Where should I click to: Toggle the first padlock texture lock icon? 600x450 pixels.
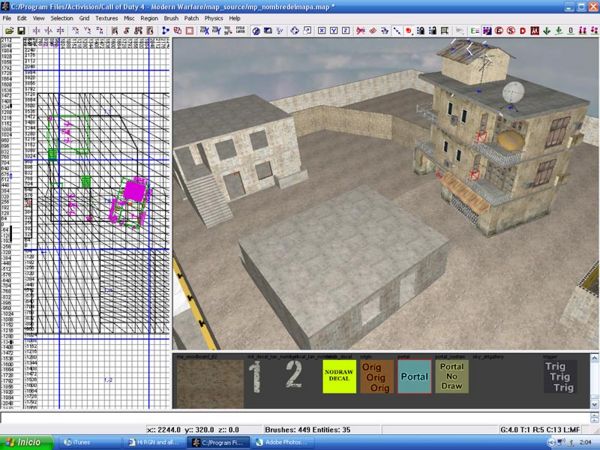tap(421, 31)
